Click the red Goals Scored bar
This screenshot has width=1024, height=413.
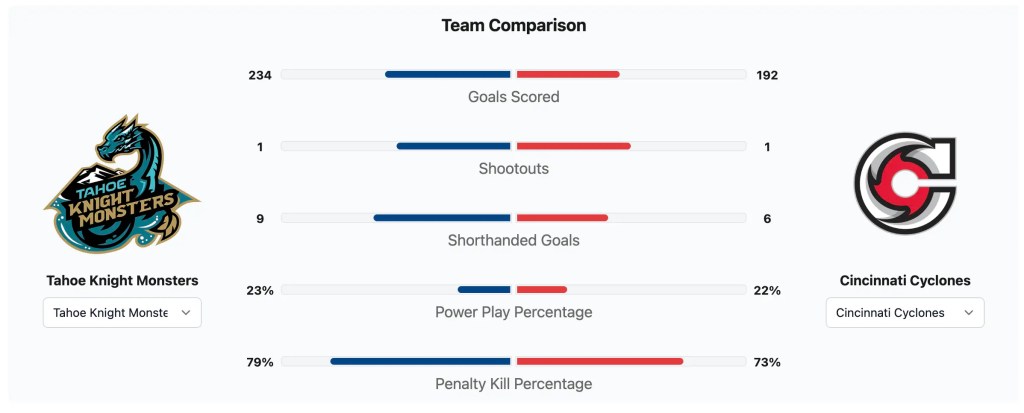[568, 74]
